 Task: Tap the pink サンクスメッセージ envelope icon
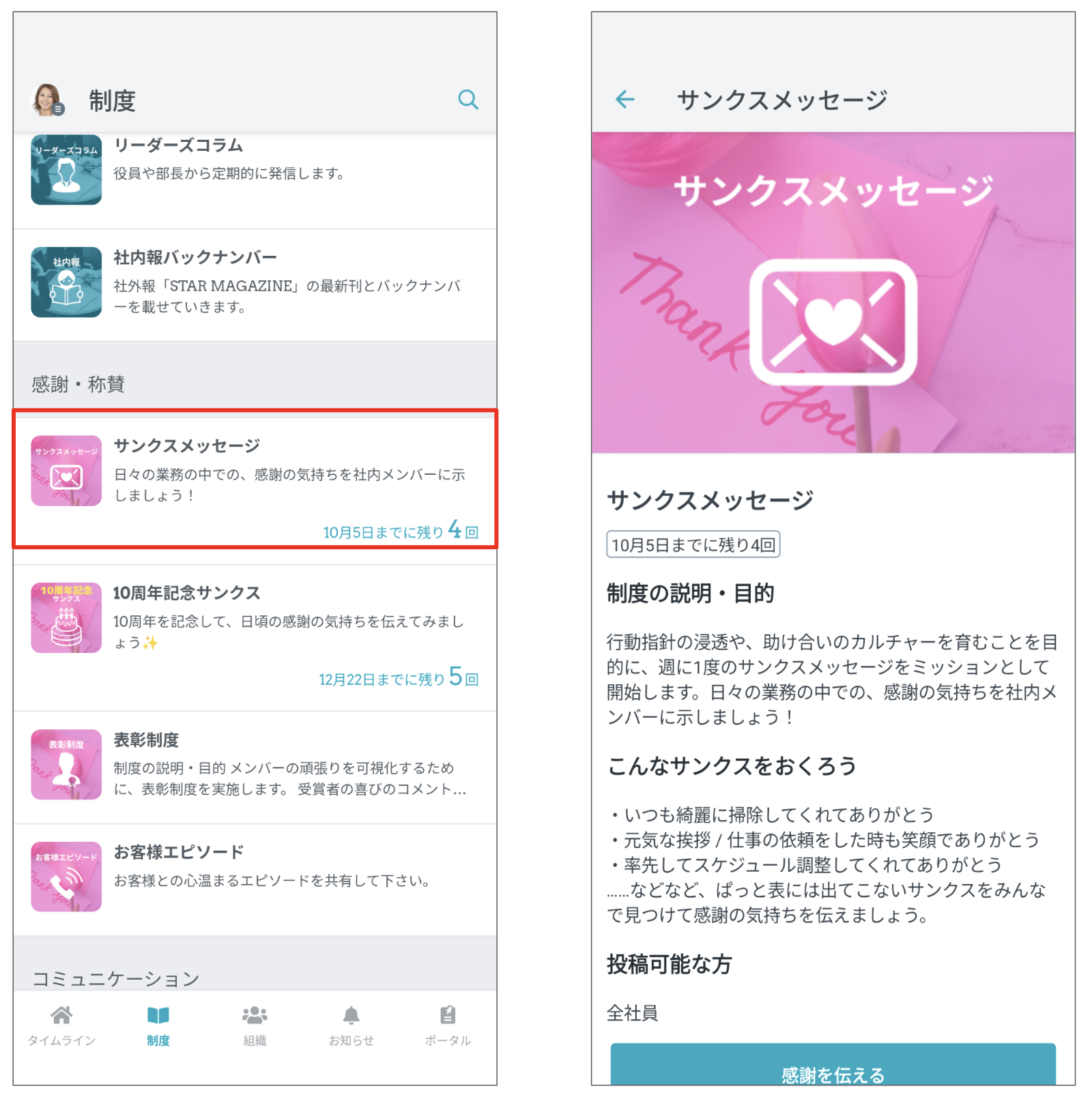pyautogui.click(x=66, y=471)
